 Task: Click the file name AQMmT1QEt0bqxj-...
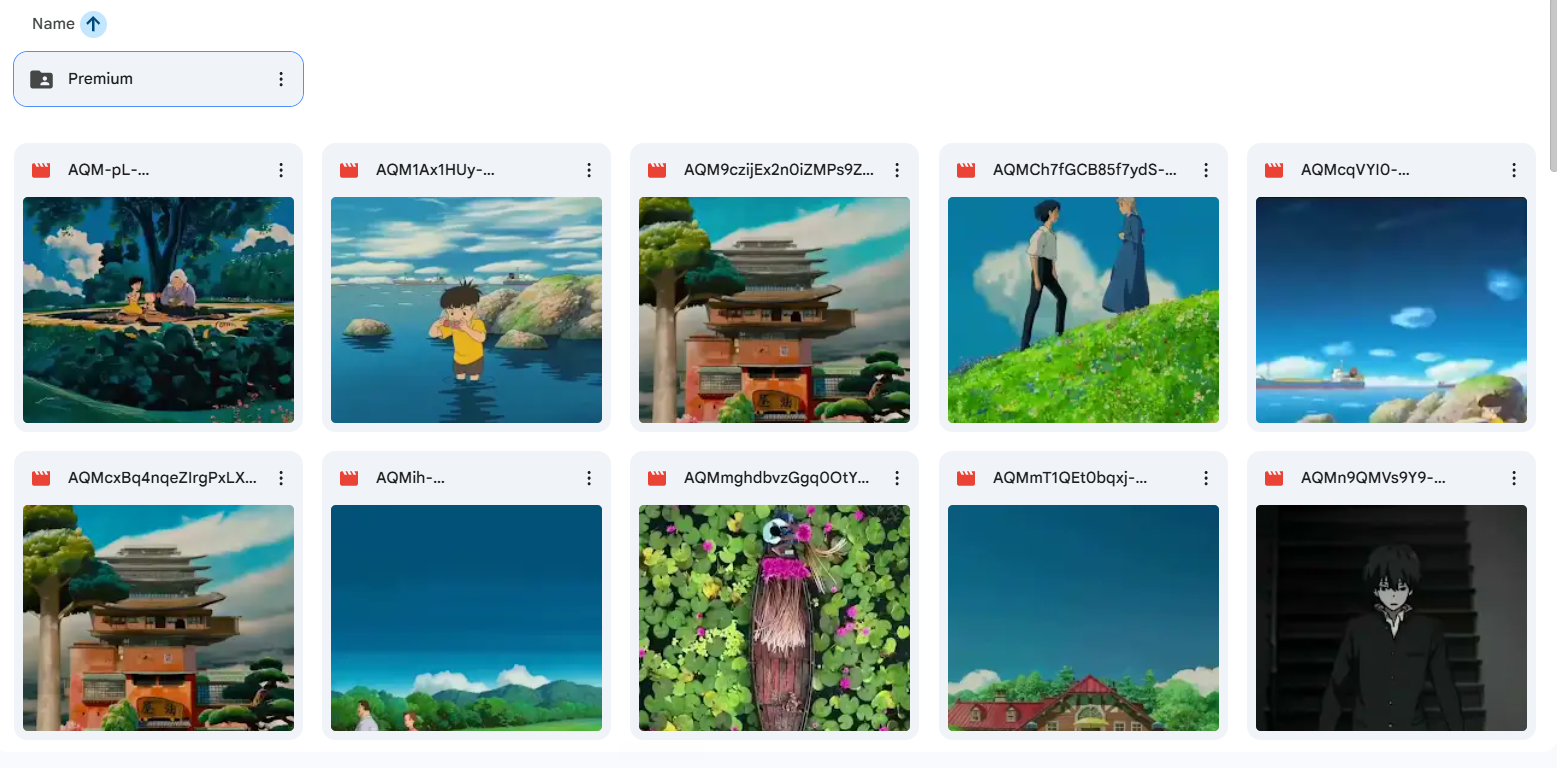point(1070,478)
